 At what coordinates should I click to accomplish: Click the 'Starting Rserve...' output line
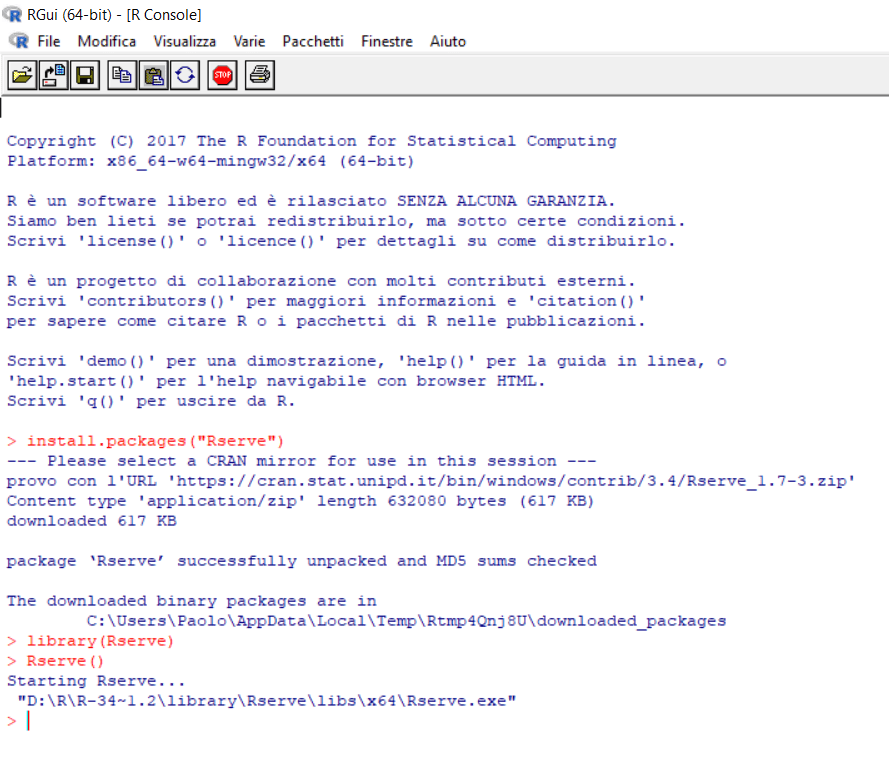[96, 681]
